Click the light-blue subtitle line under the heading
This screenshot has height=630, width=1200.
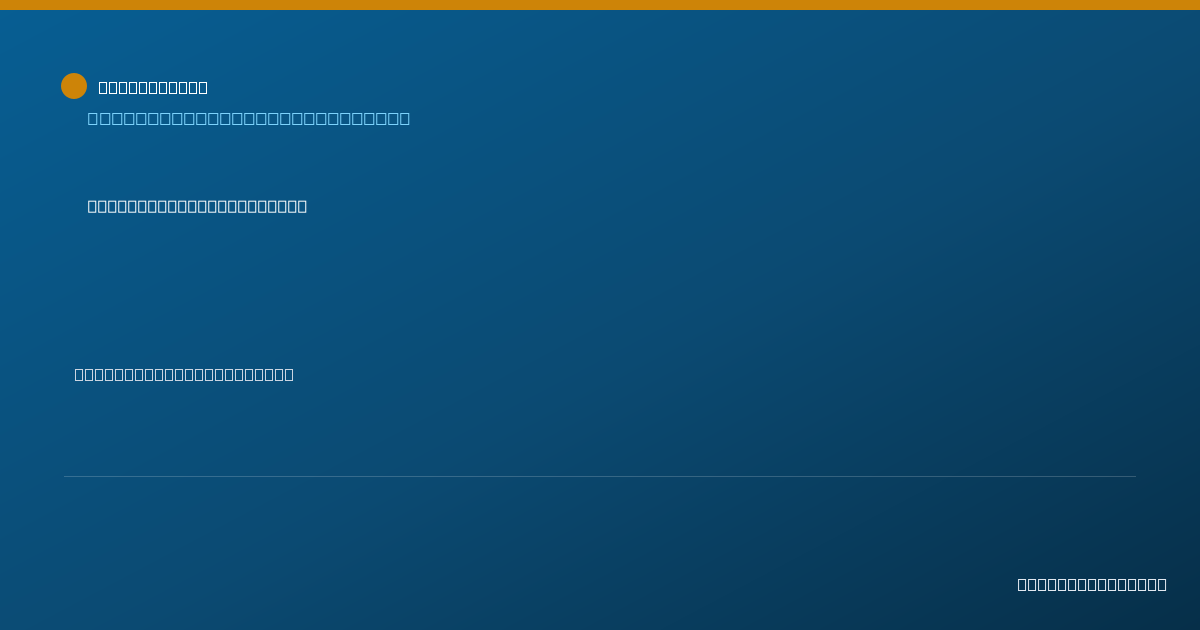pyautogui.click(x=249, y=119)
